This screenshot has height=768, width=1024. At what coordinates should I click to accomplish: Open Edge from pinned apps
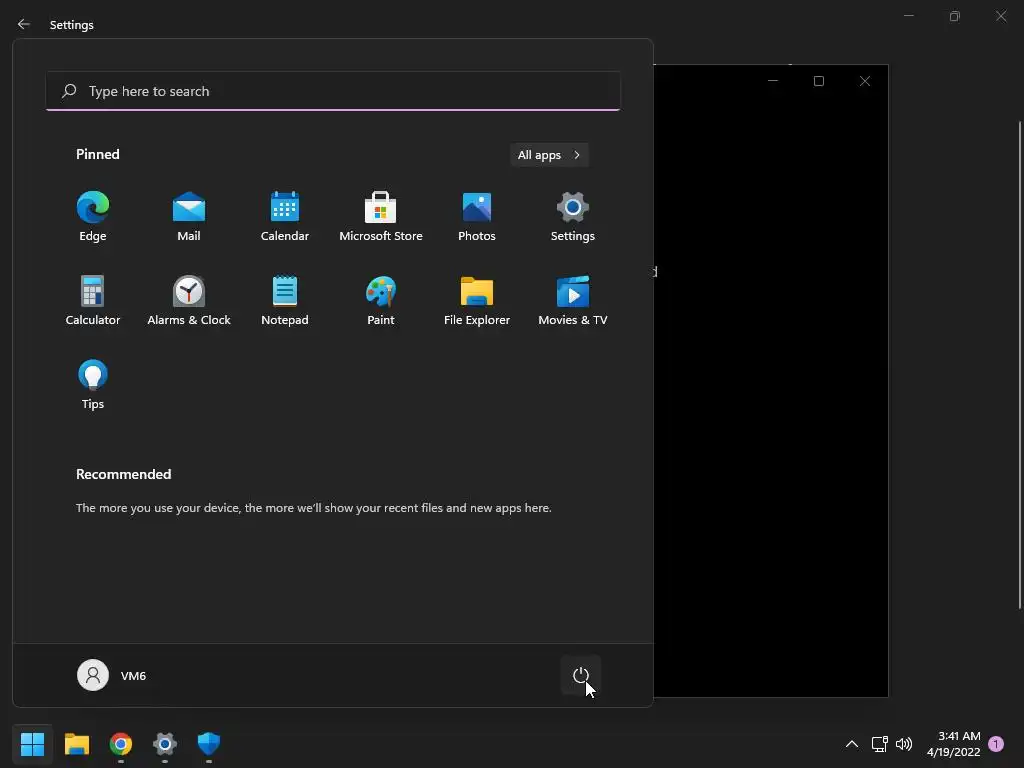[93, 217]
